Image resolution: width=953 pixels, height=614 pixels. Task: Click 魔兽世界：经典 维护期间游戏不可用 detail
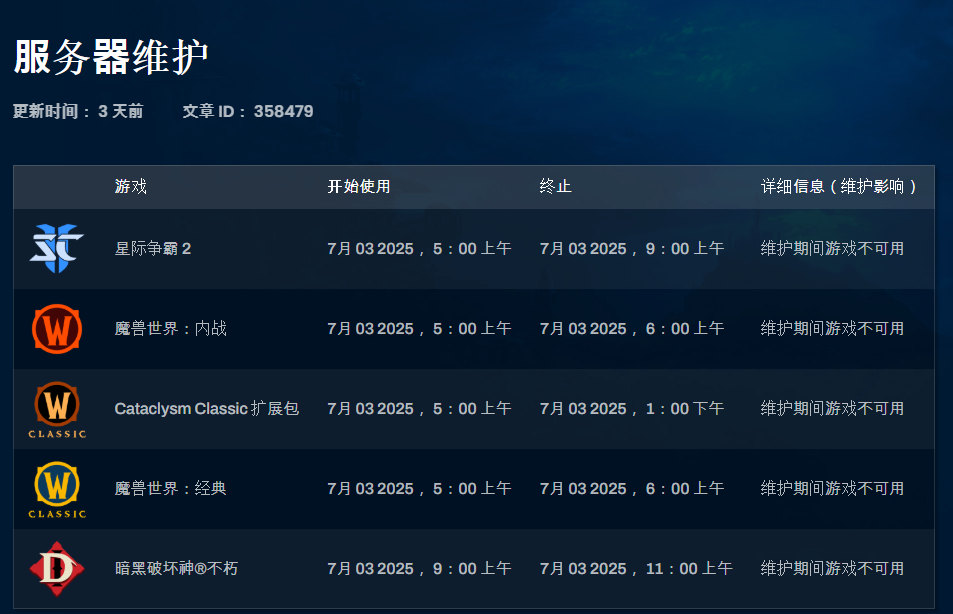click(832, 489)
